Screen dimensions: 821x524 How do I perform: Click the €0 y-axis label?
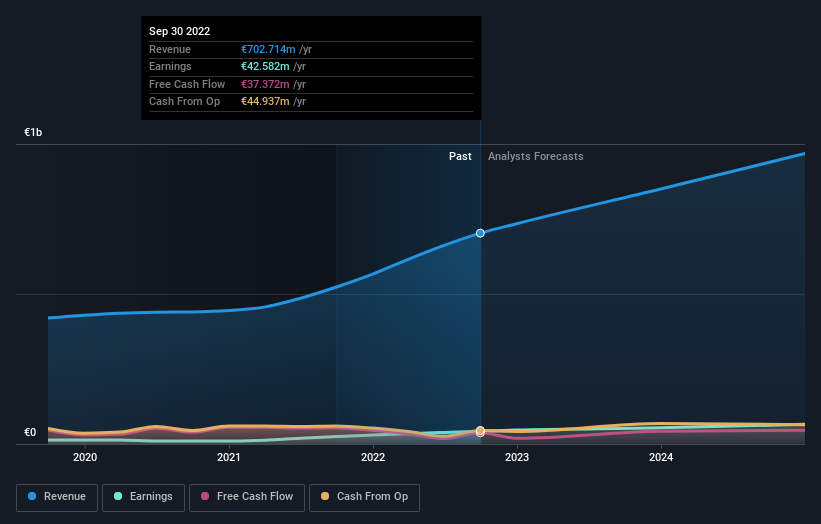[30, 432]
